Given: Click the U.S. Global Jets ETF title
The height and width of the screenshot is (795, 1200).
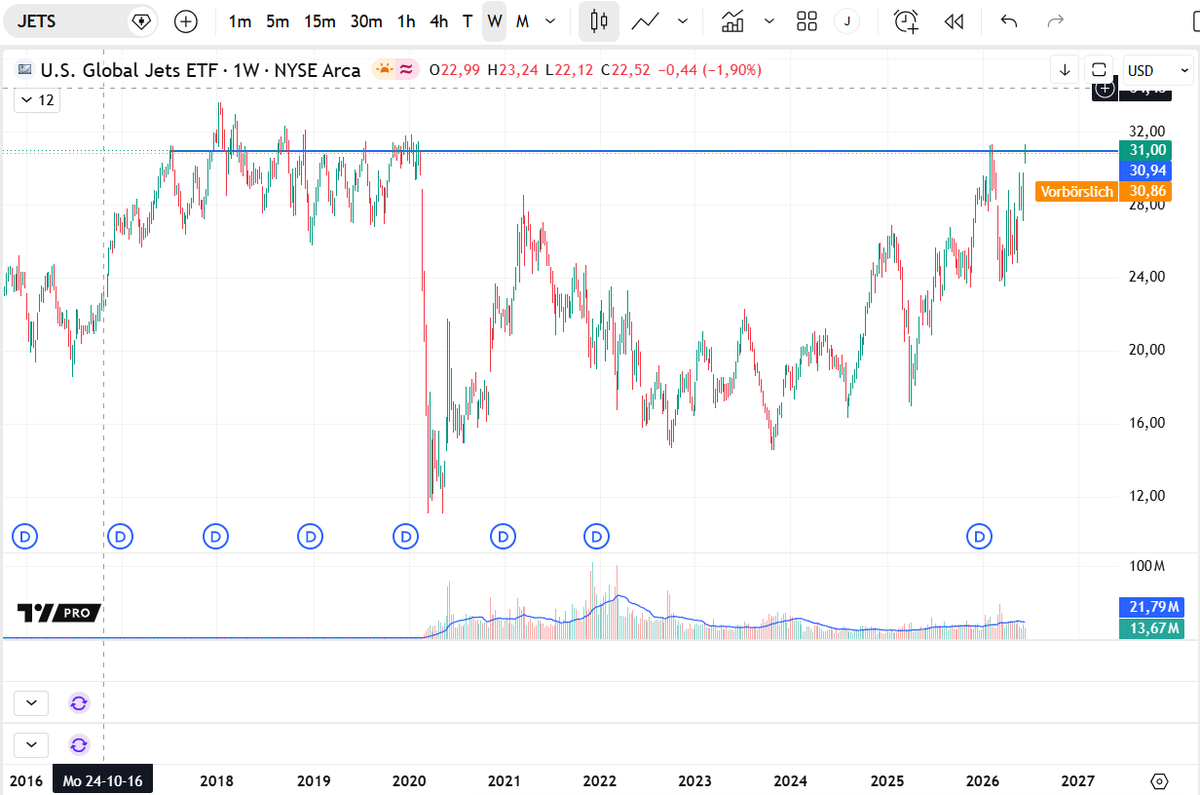Looking at the screenshot, I should tap(128, 70).
